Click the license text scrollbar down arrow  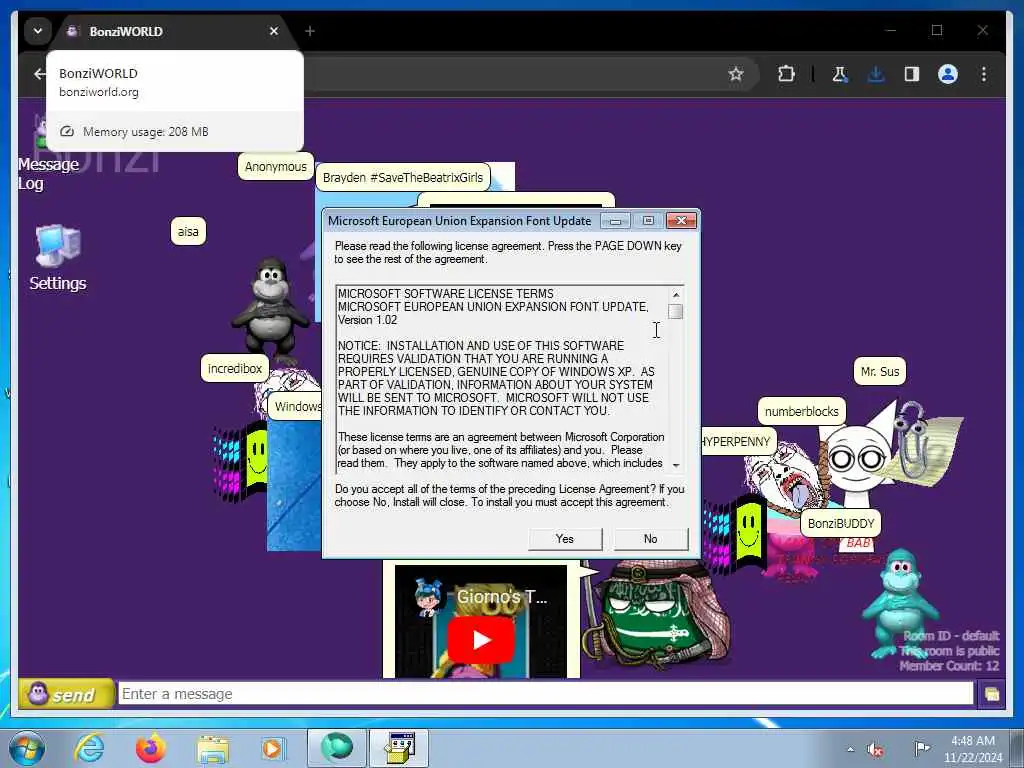tap(676, 465)
